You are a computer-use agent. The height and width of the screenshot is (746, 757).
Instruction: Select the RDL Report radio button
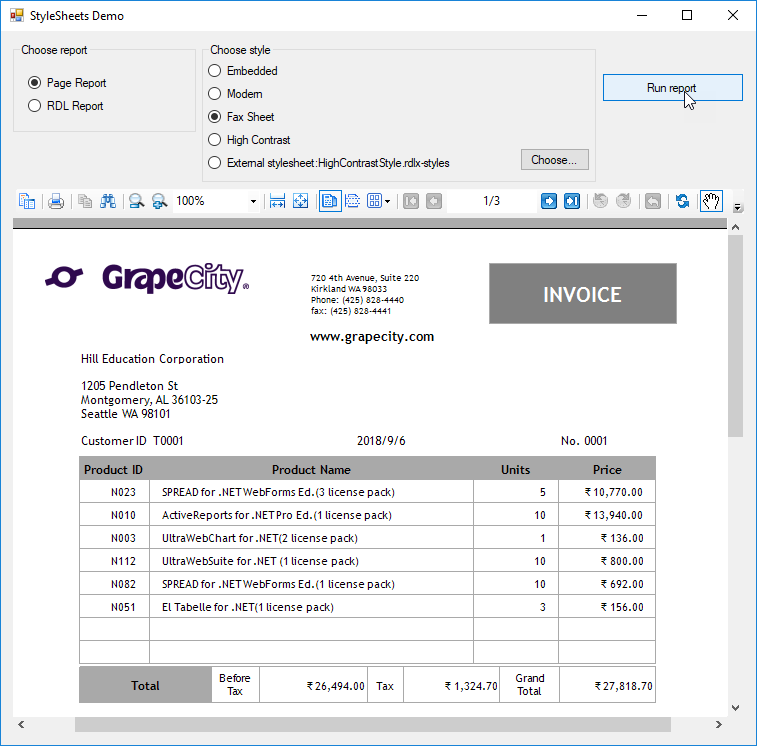point(34,106)
